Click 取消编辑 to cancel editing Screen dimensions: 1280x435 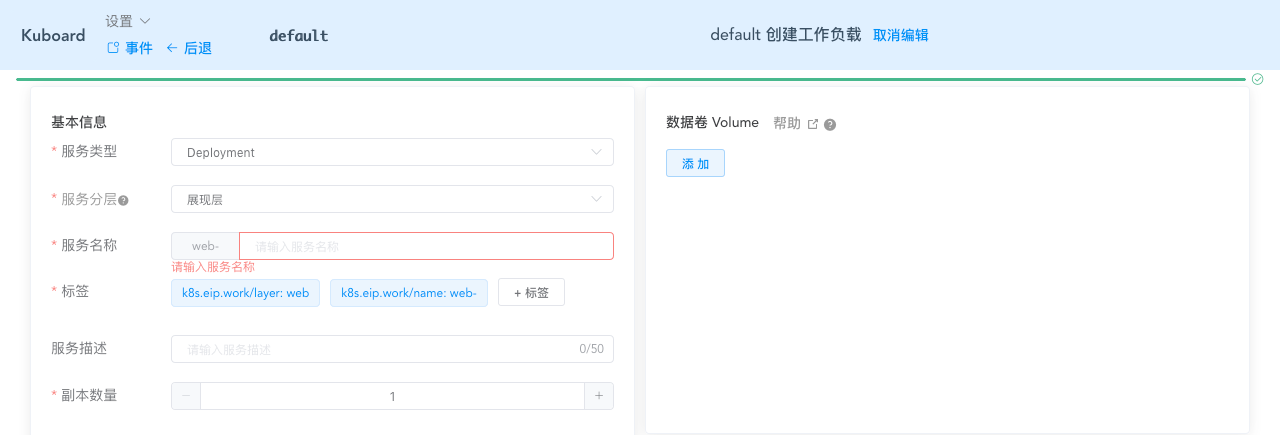pos(900,35)
